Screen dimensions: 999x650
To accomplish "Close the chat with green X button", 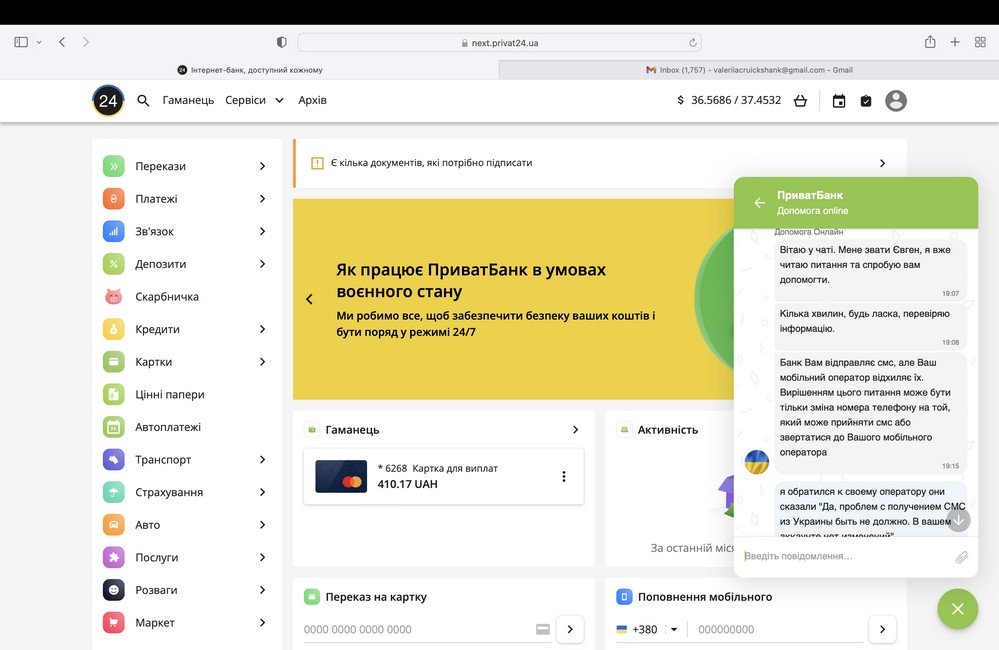I will click(958, 609).
